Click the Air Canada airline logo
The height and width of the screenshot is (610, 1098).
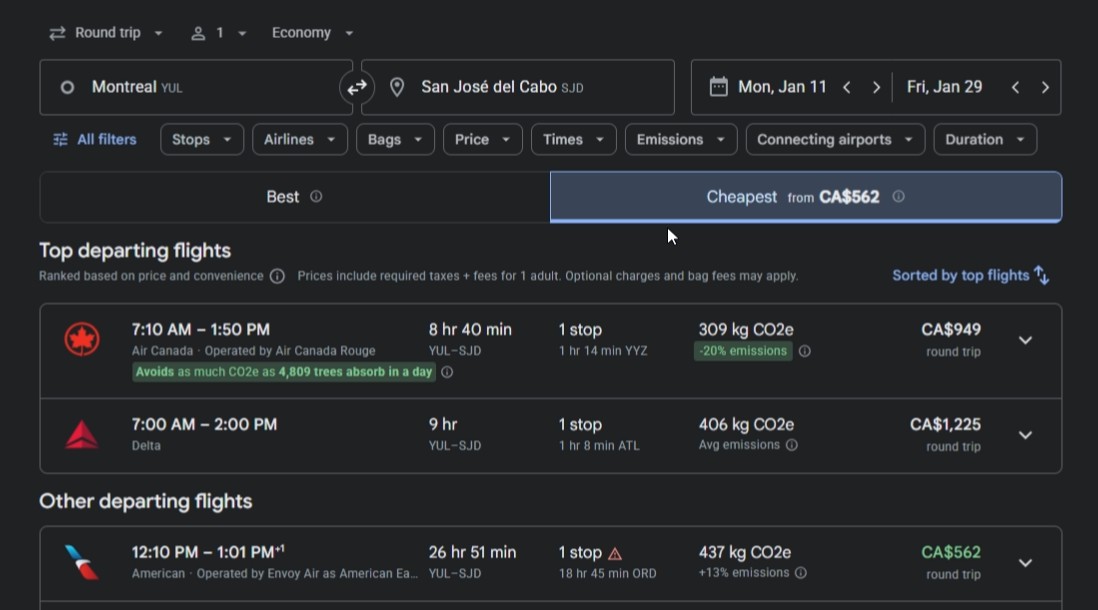pos(82,340)
